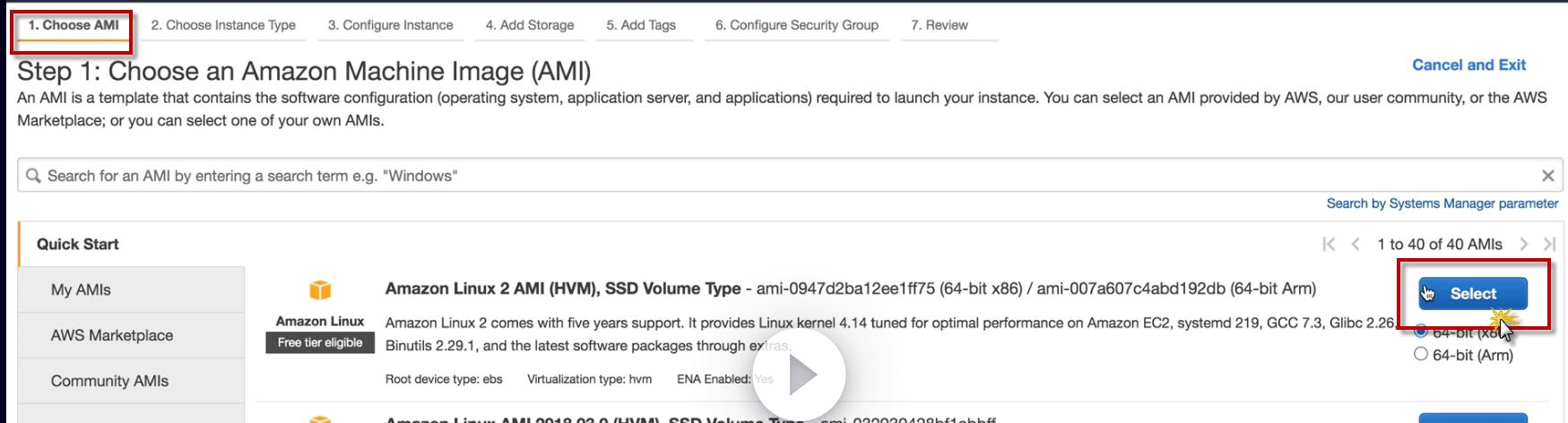1568x423 pixels.
Task: Open the AWS Marketplace category
Action: point(112,335)
